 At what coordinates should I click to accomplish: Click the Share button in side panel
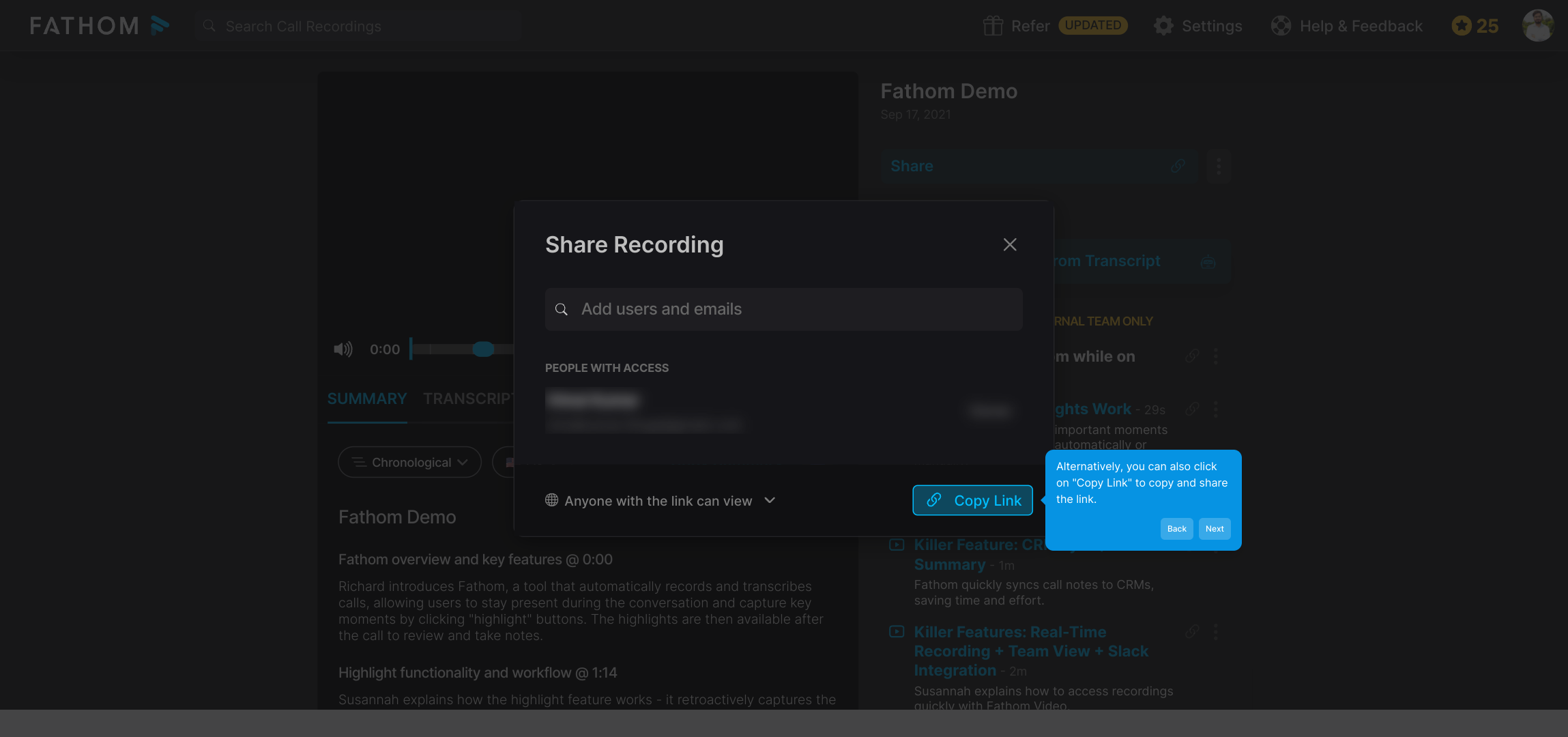click(1039, 166)
